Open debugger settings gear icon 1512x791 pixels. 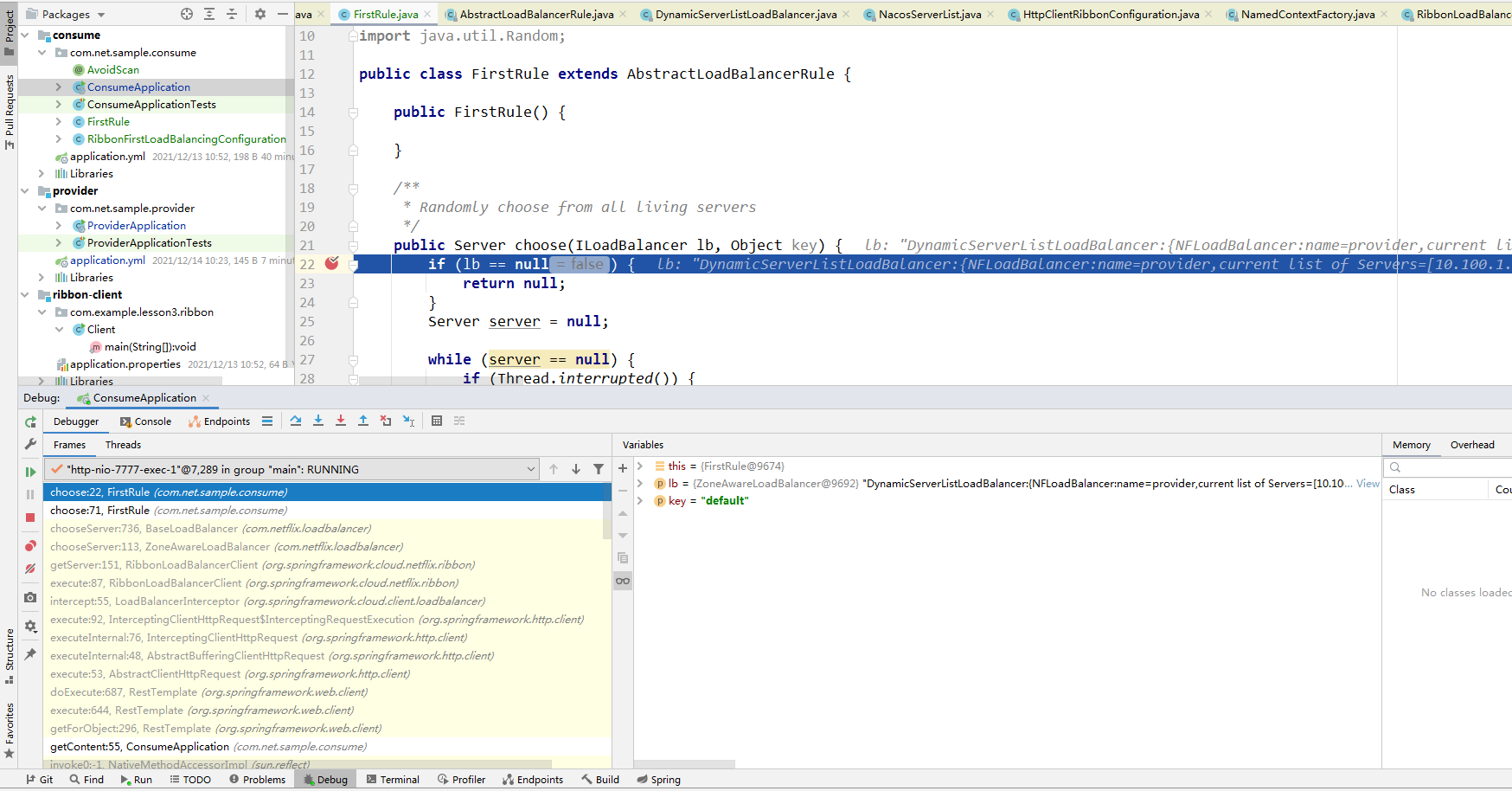tap(30, 626)
